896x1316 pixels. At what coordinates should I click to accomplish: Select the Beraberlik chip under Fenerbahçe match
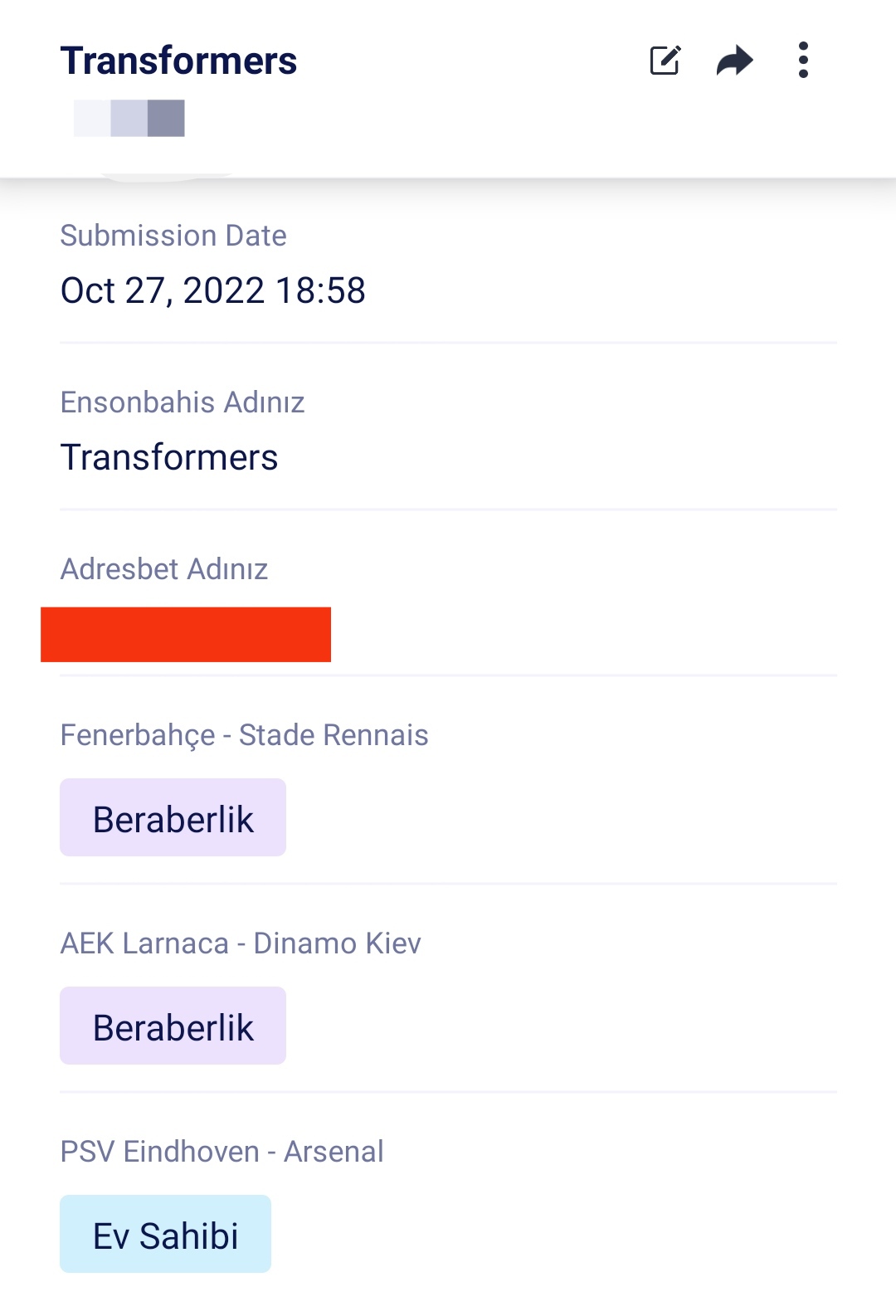point(173,817)
